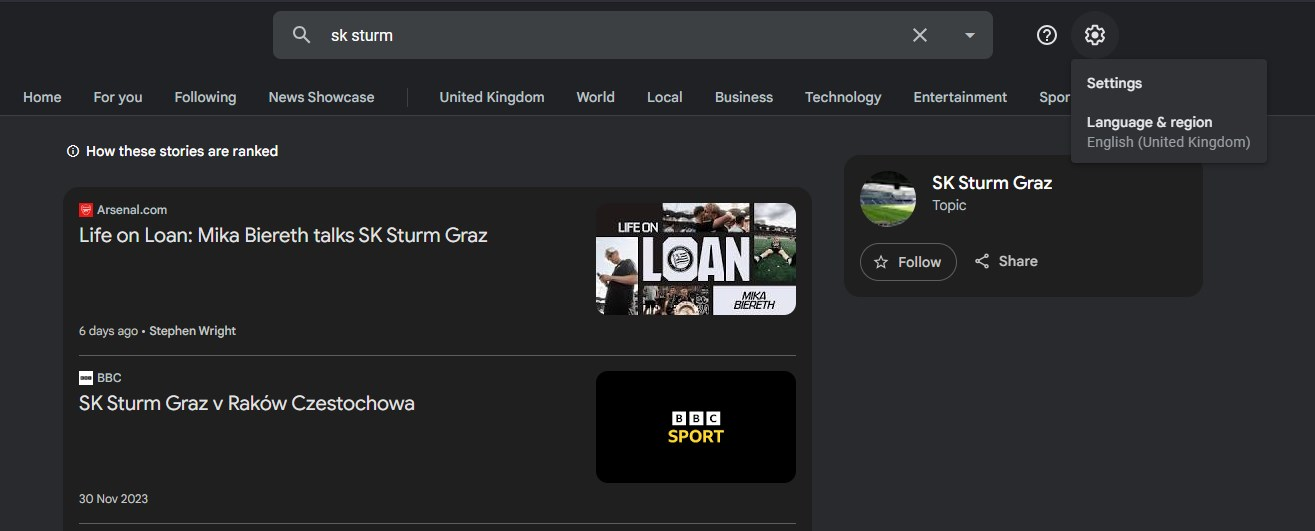Viewport: 1315px width, 531px height.
Task: Open the Help question mark icon
Action: point(1047,35)
